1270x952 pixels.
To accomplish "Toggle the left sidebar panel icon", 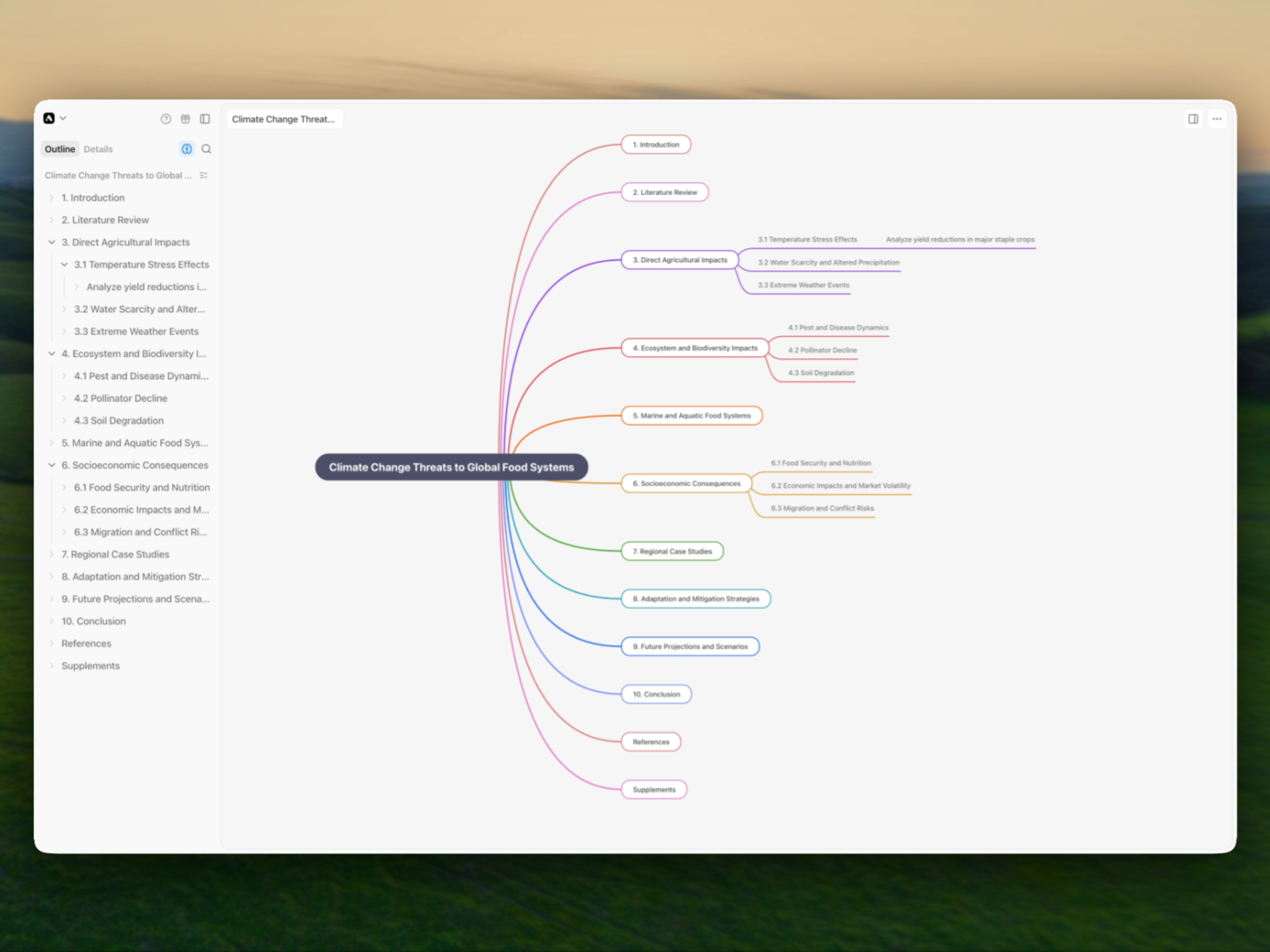I will 205,119.
